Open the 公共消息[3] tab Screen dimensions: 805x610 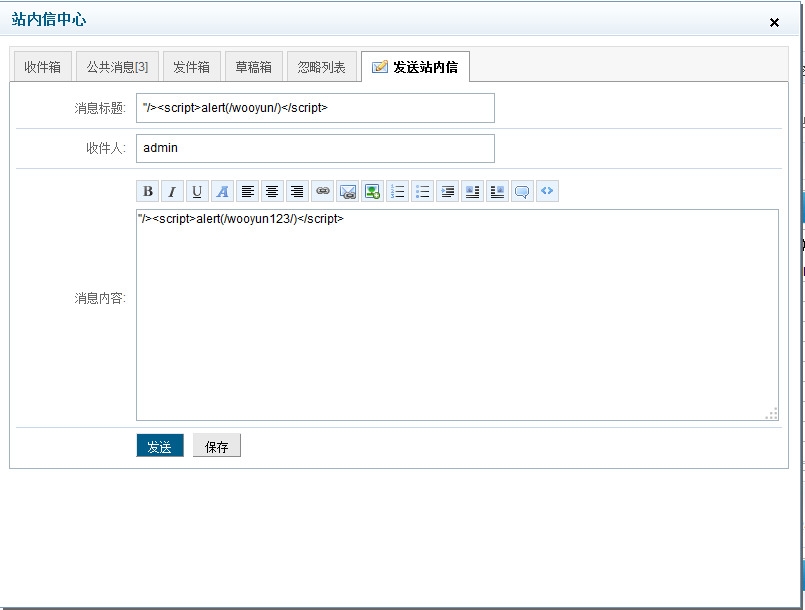pyautogui.click(x=118, y=67)
